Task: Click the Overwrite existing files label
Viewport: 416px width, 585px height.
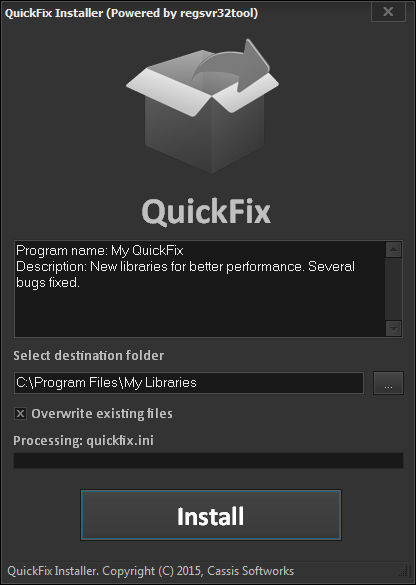Action: (x=102, y=414)
